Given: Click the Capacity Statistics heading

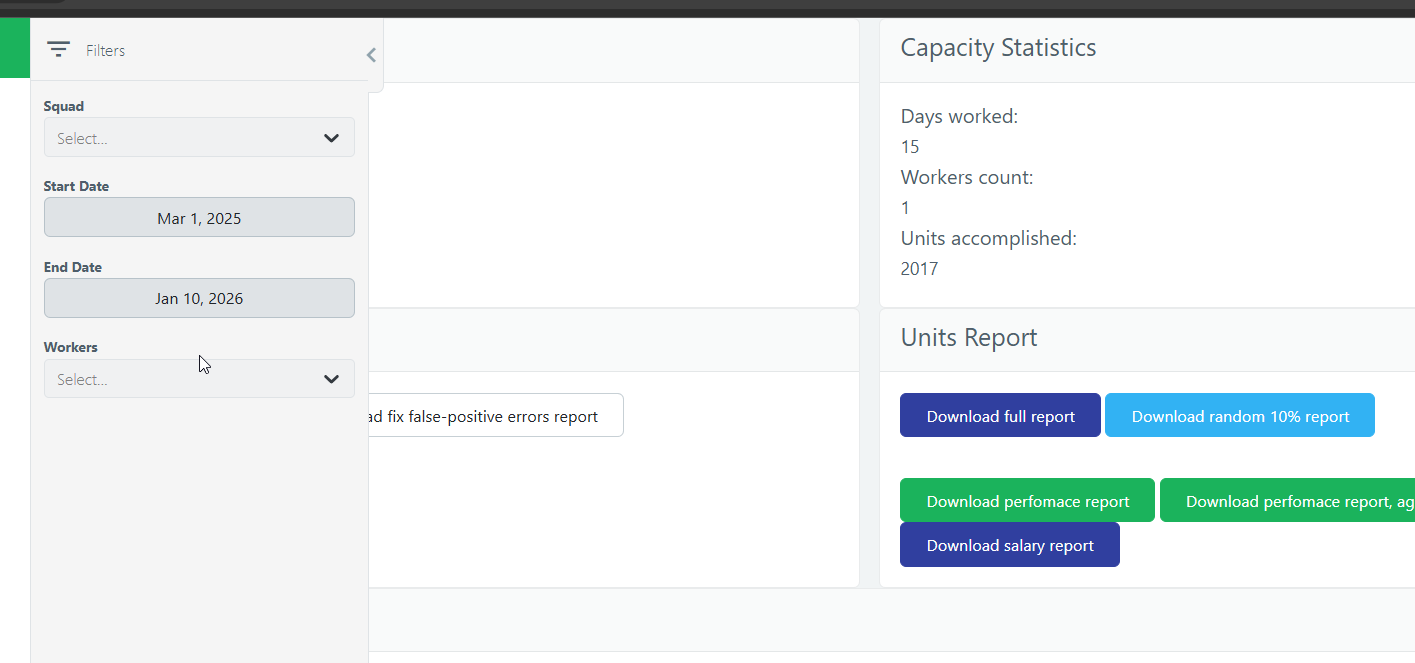Looking at the screenshot, I should click(x=998, y=47).
